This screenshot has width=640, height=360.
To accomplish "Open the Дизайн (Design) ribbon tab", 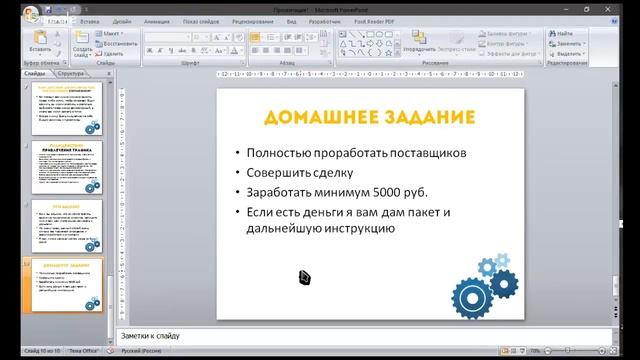I will pos(122,22).
